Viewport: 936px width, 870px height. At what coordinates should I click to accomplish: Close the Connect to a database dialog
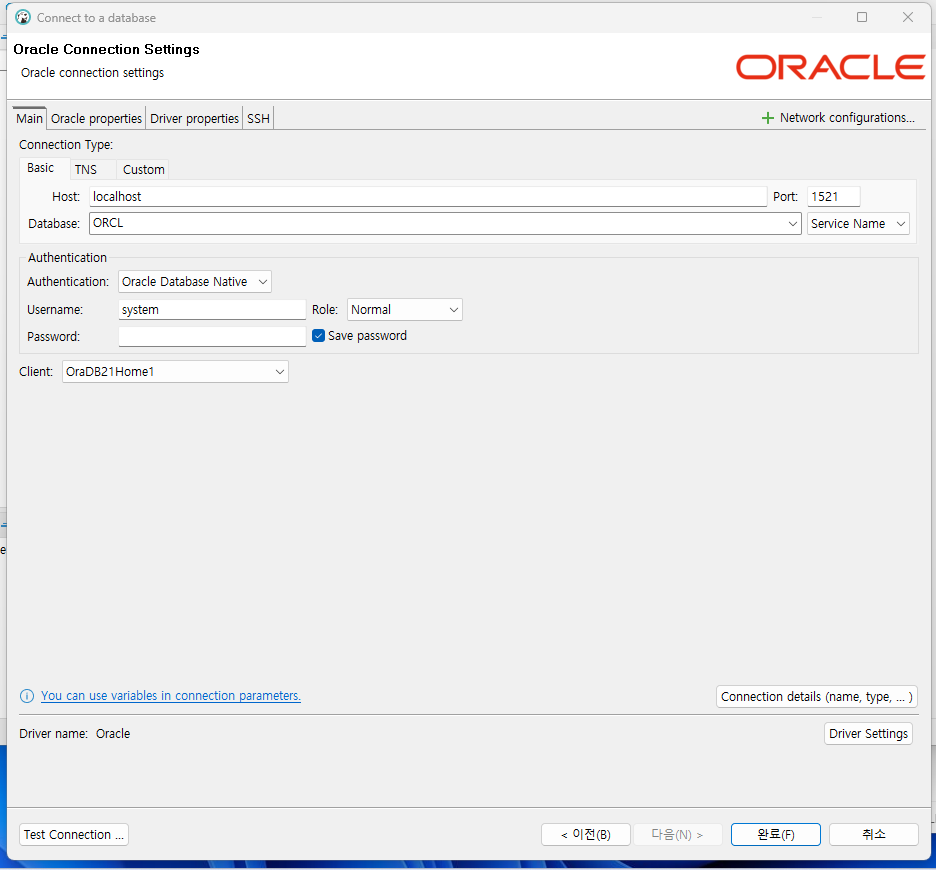[908, 17]
